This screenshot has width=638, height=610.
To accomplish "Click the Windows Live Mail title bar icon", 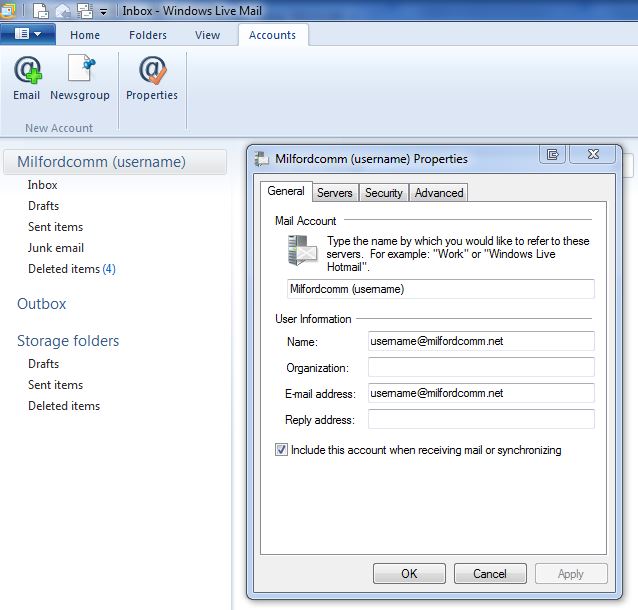I will [x=8, y=11].
